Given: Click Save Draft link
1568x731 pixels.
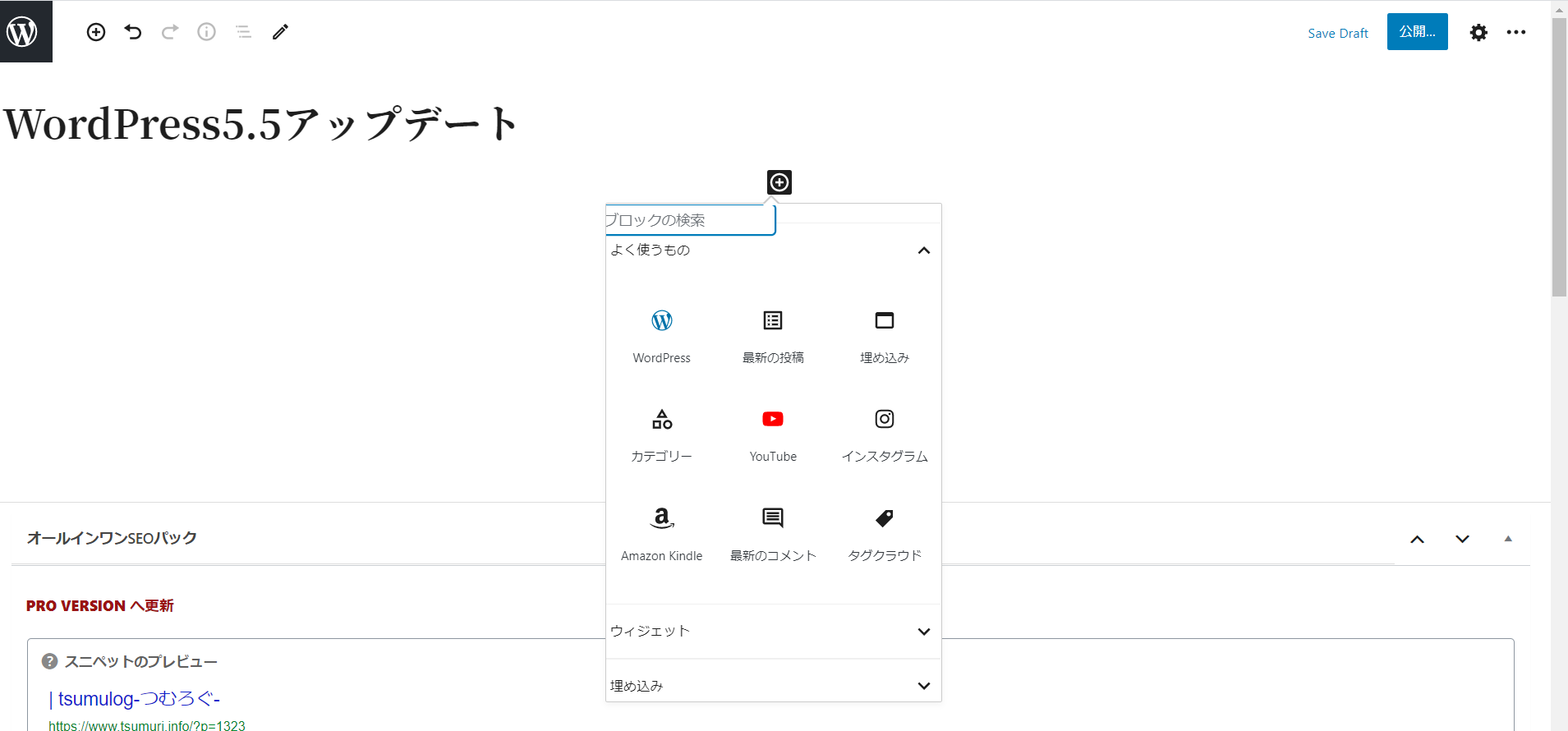Looking at the screenshot, I should pyautogui.click(x=1337, y=33).
